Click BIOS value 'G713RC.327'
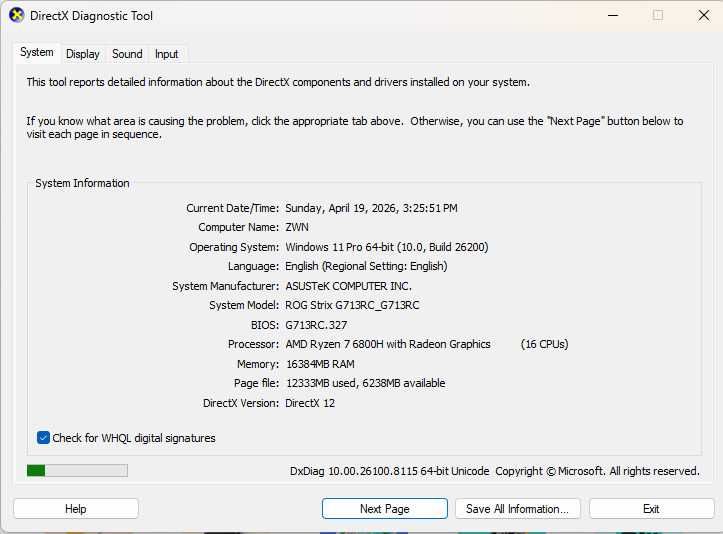Screen dimensions: 723x534 [x=316, y=325]
